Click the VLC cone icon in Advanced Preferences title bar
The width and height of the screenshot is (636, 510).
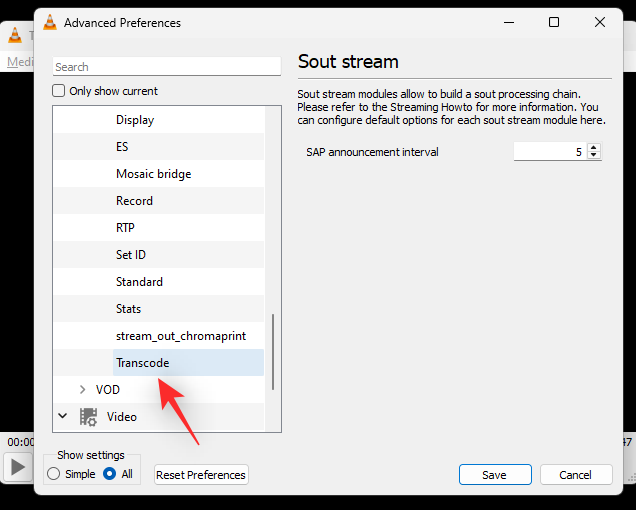click(50, 23)
